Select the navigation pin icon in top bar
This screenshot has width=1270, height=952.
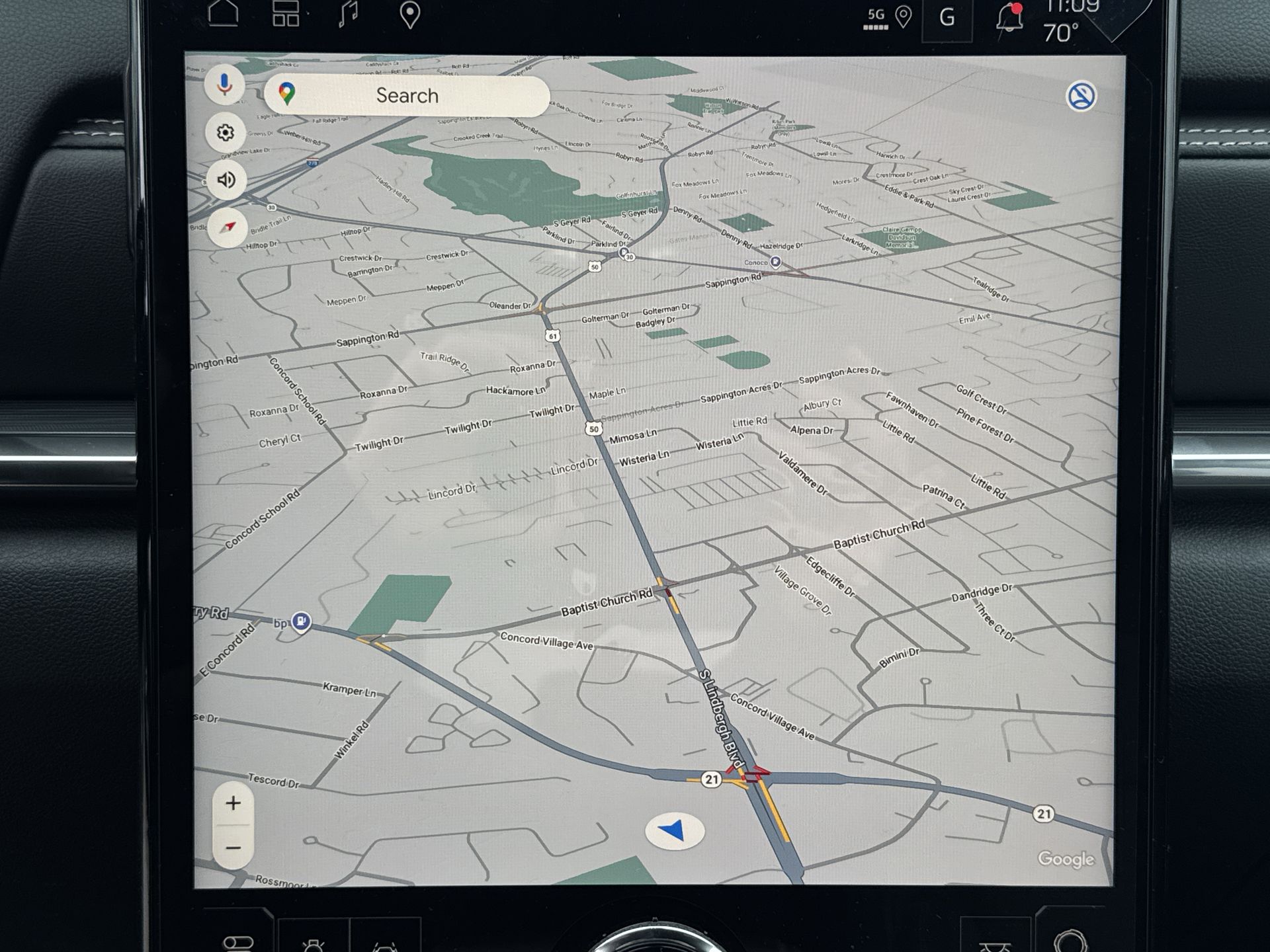click(410, 15)
